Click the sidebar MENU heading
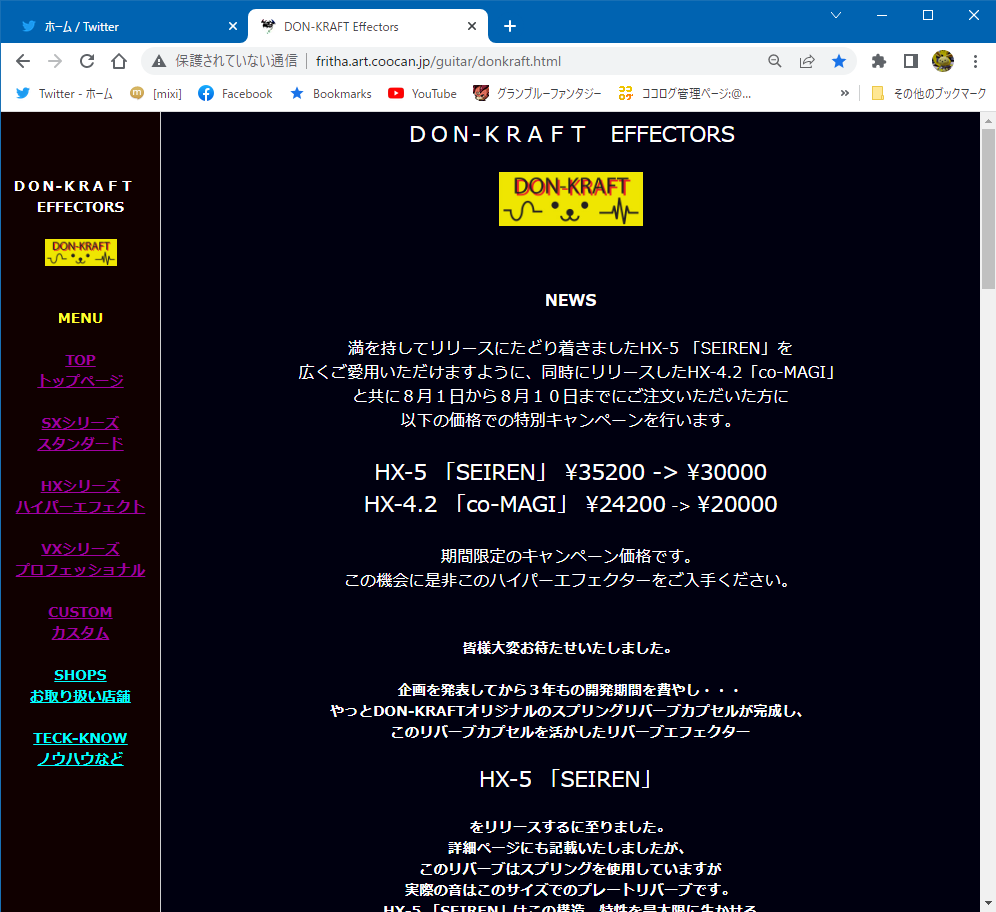 coord(81,318)
